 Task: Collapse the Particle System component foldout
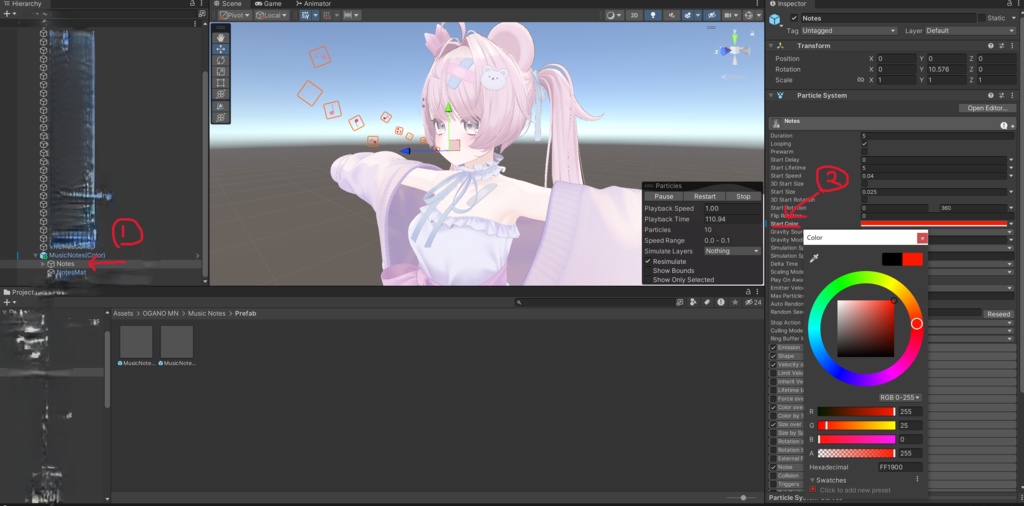coord(771,95)
